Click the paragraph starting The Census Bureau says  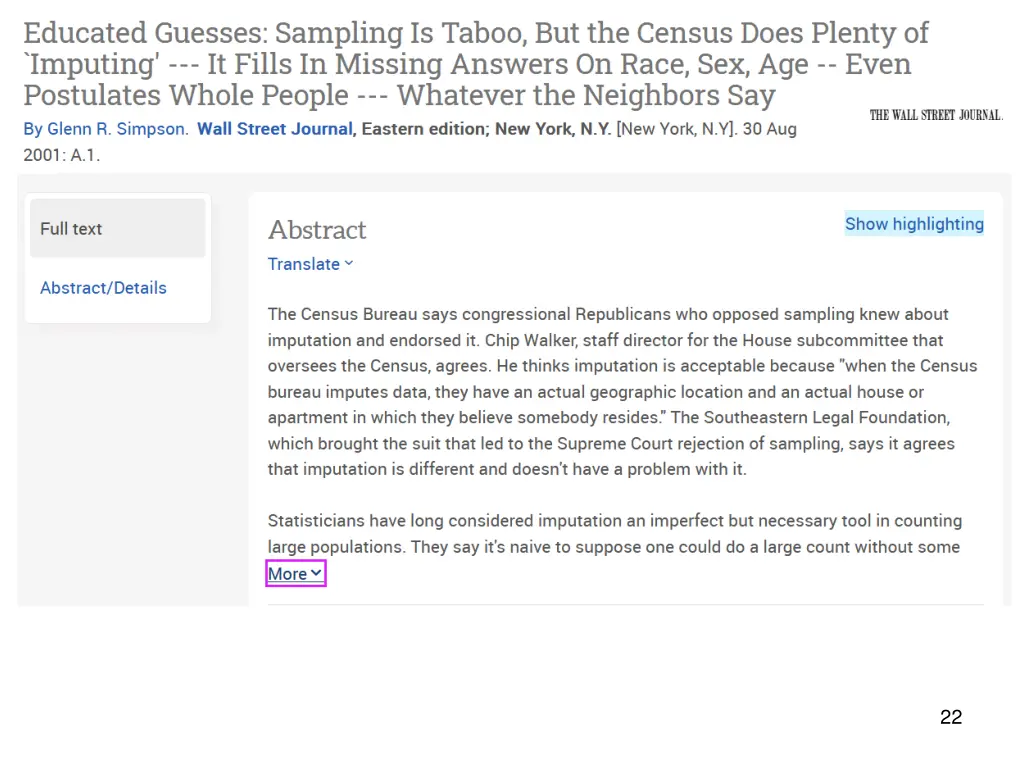622,392
